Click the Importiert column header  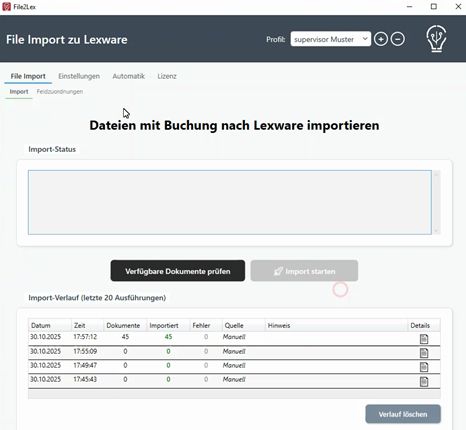click(168, 325)
